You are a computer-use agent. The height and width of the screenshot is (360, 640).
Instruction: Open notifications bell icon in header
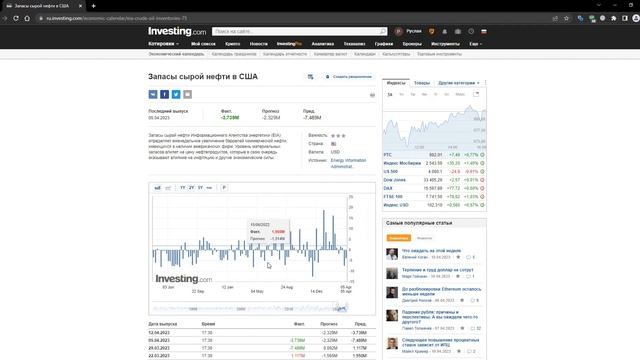[x=444, y=31]
